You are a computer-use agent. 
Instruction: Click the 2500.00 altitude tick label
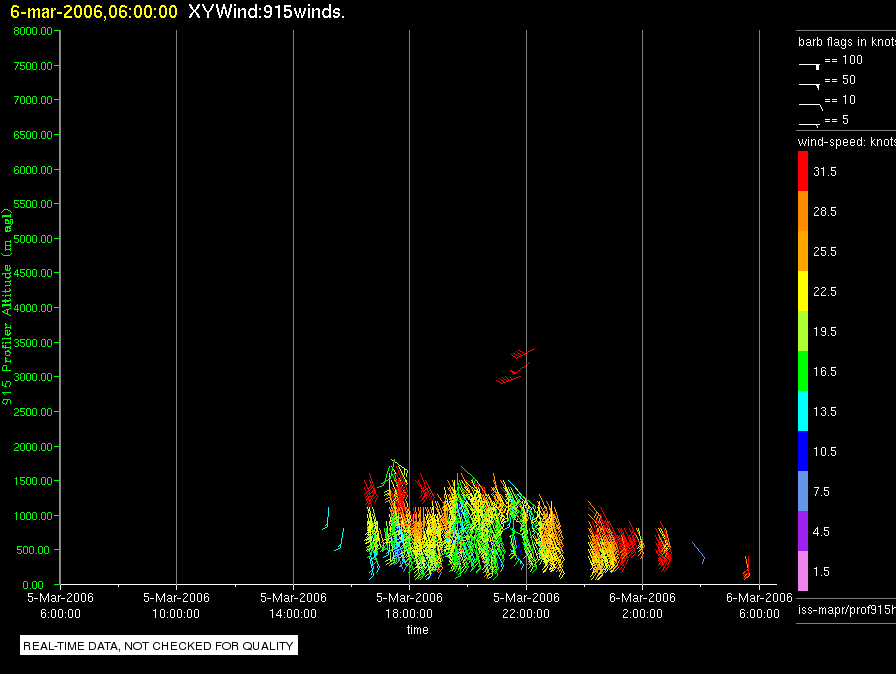point(33,412)
